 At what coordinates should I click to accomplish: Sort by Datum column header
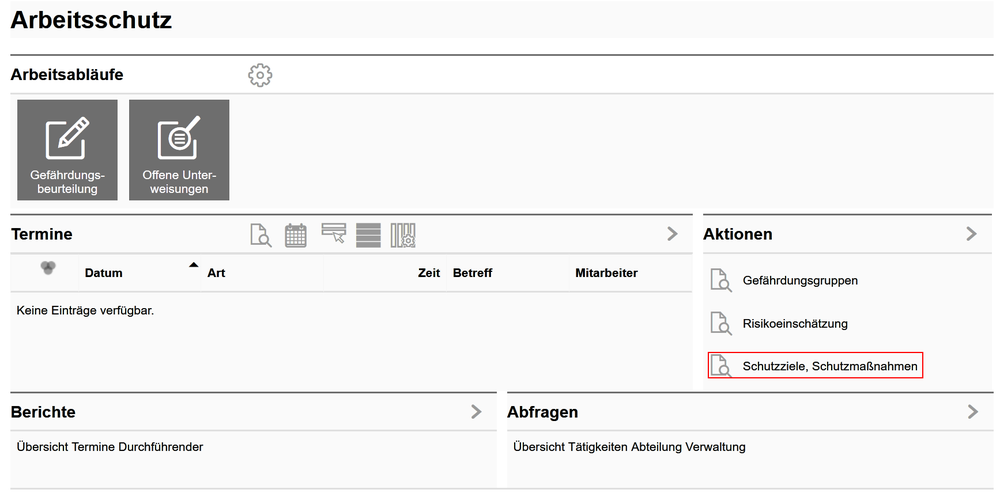[104, 273]
